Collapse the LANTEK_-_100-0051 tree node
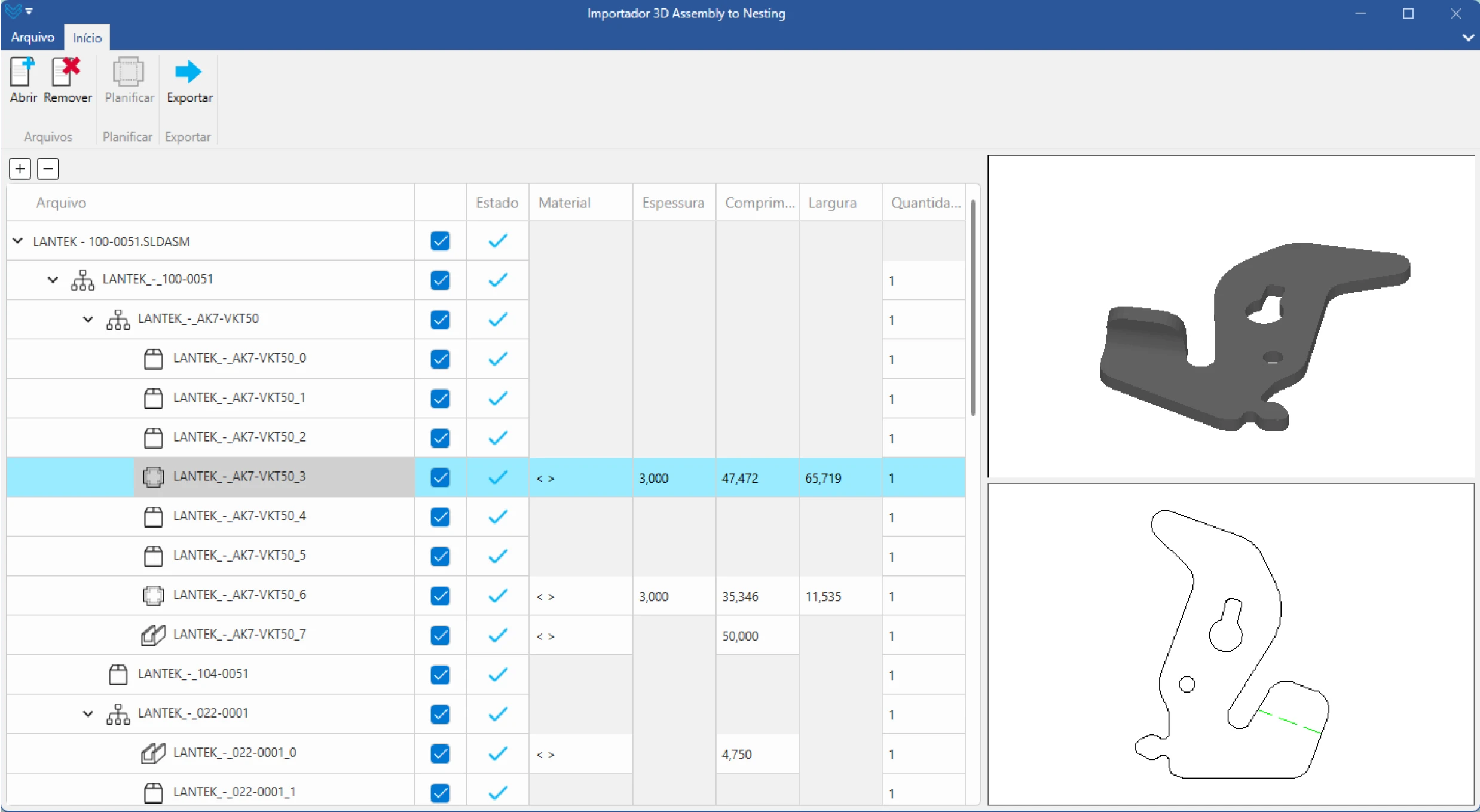 [53, 280]
